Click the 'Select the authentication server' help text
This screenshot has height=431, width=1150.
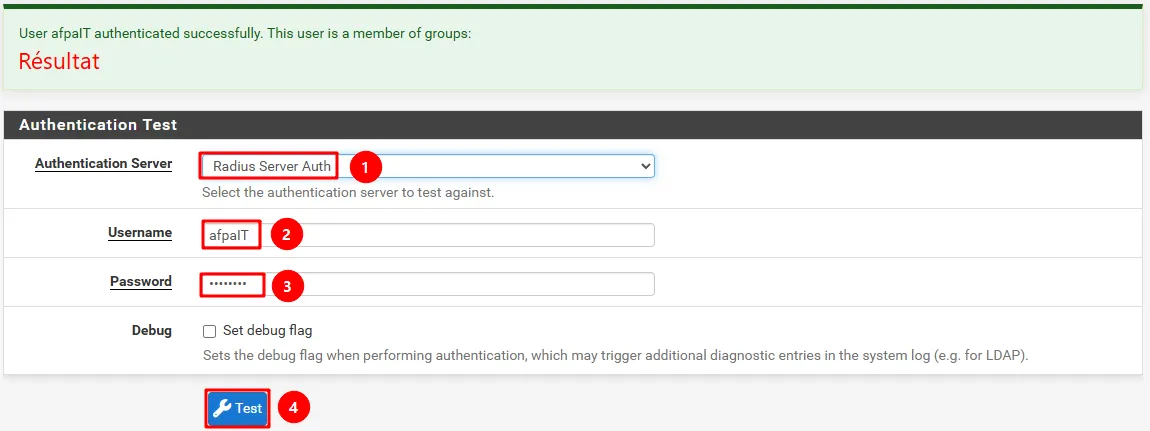click(x=348, y=194)
